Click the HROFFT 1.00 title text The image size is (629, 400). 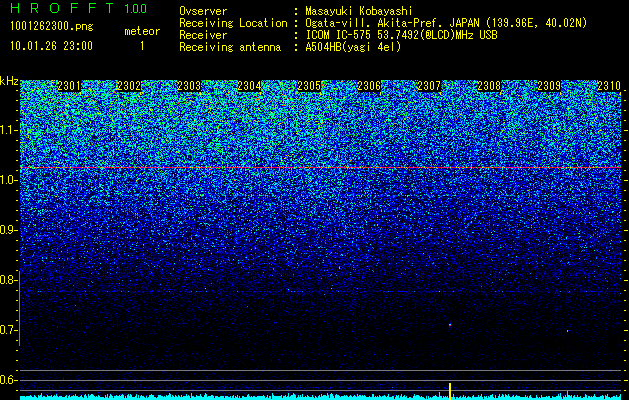pos(79,8)
